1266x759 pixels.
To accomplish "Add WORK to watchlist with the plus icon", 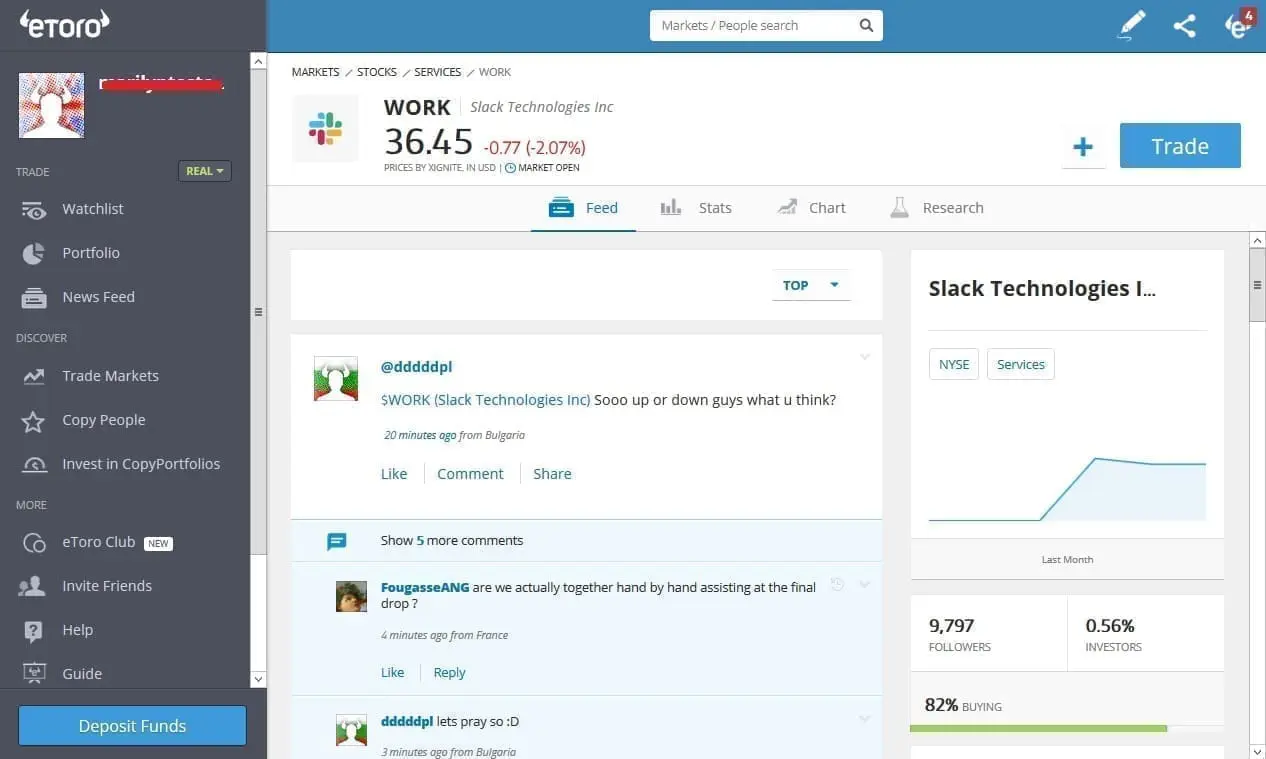I will pyautogui.click(x=1084, y=146).
